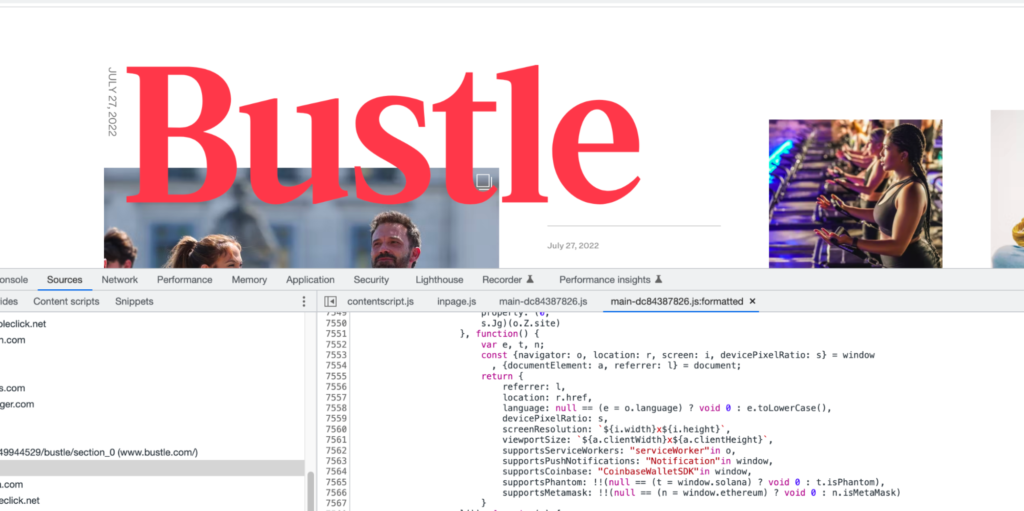Image resolution: width=1024 pixels, height=511 pixels.
Task: Switch to the Sources panel tab
Action: coord(65,280)
